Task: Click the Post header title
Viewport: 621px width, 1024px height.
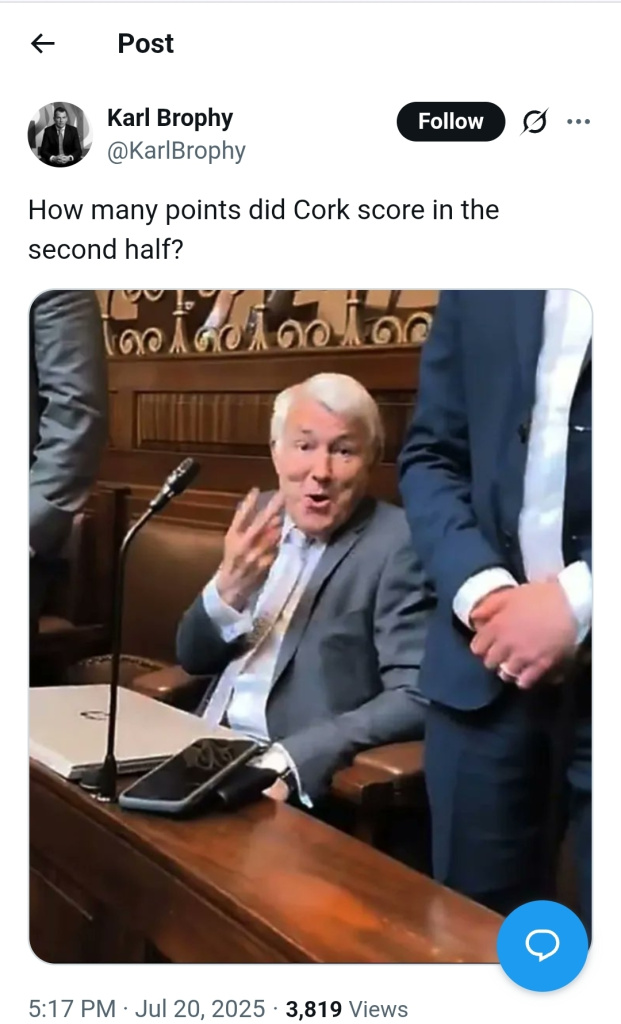Action: click(x=146, y=44)
